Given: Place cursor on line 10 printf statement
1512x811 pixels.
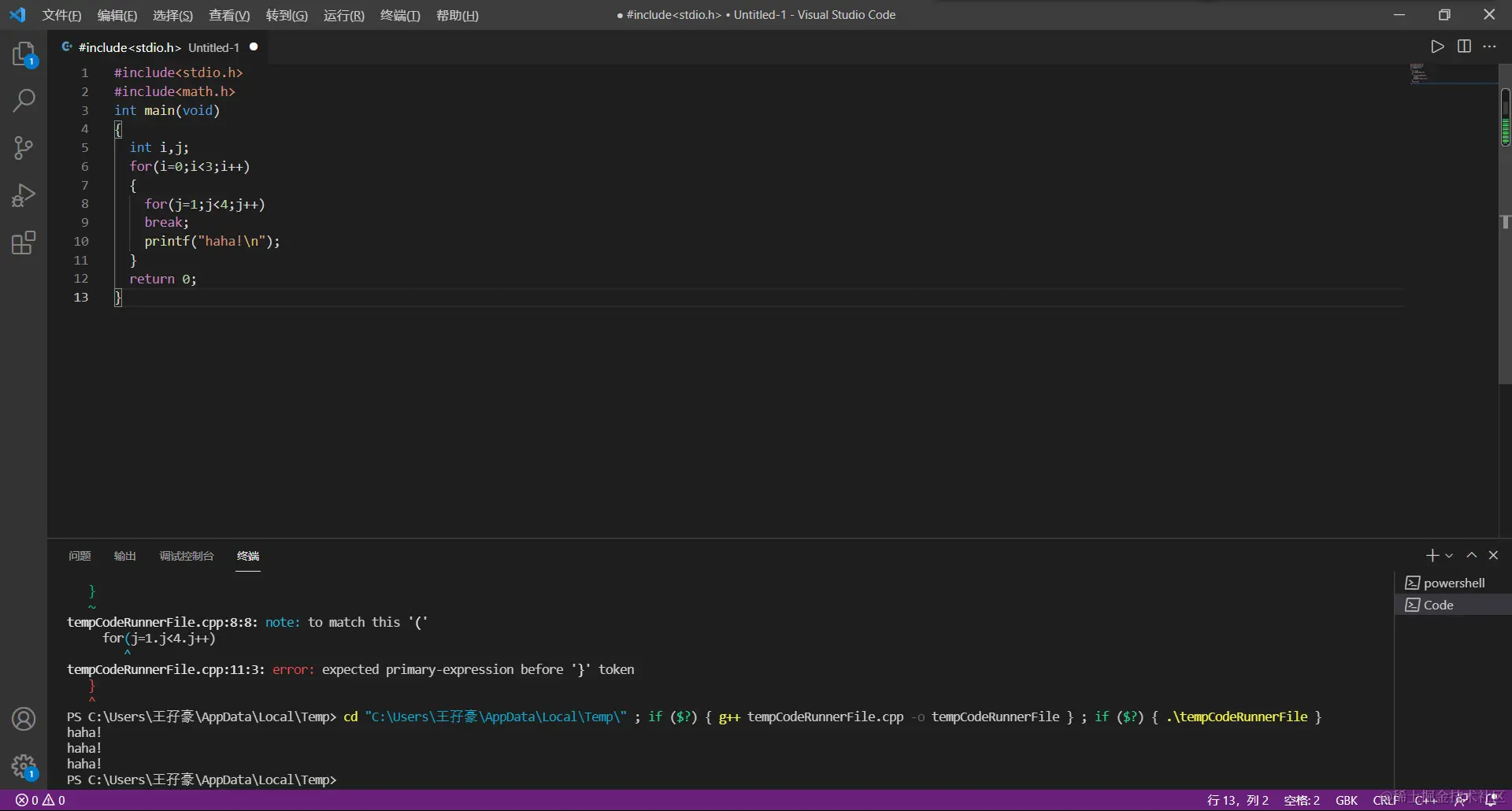Looking at the screenshot, I should (212, 242).
